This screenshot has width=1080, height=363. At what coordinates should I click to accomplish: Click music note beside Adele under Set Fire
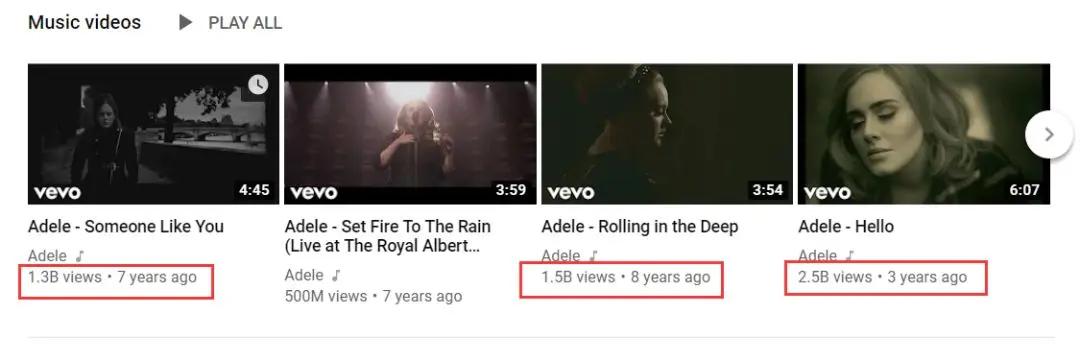(x=336, y=276)
